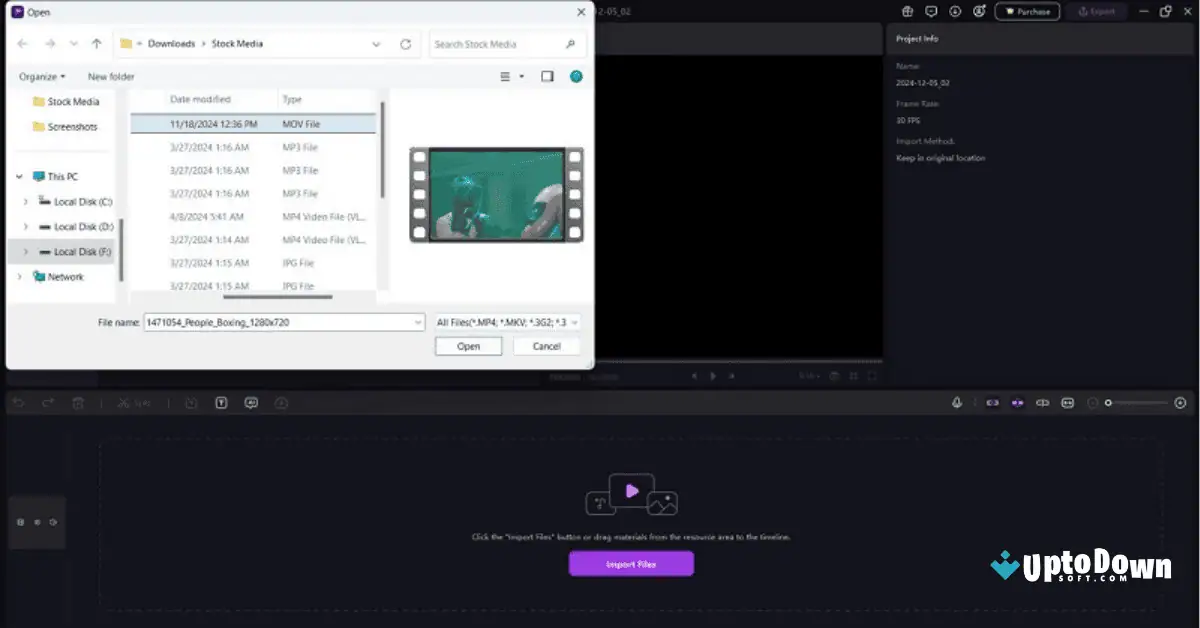
Task: Open the file type filter dropdown
Action: tap(505, 322)
